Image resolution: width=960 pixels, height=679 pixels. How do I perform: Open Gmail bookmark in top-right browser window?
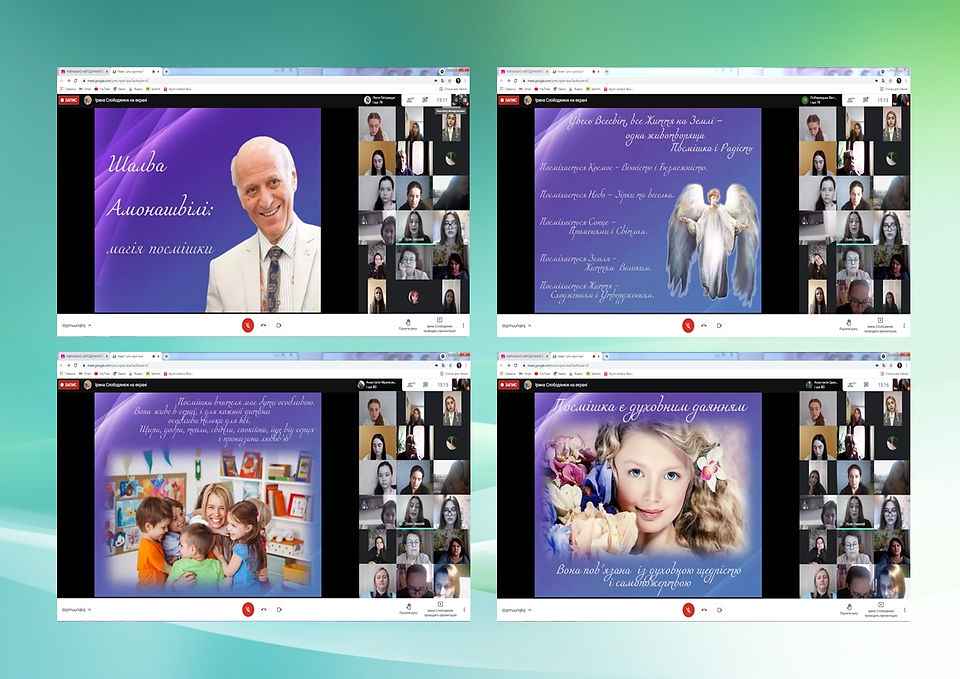(527, 89)
